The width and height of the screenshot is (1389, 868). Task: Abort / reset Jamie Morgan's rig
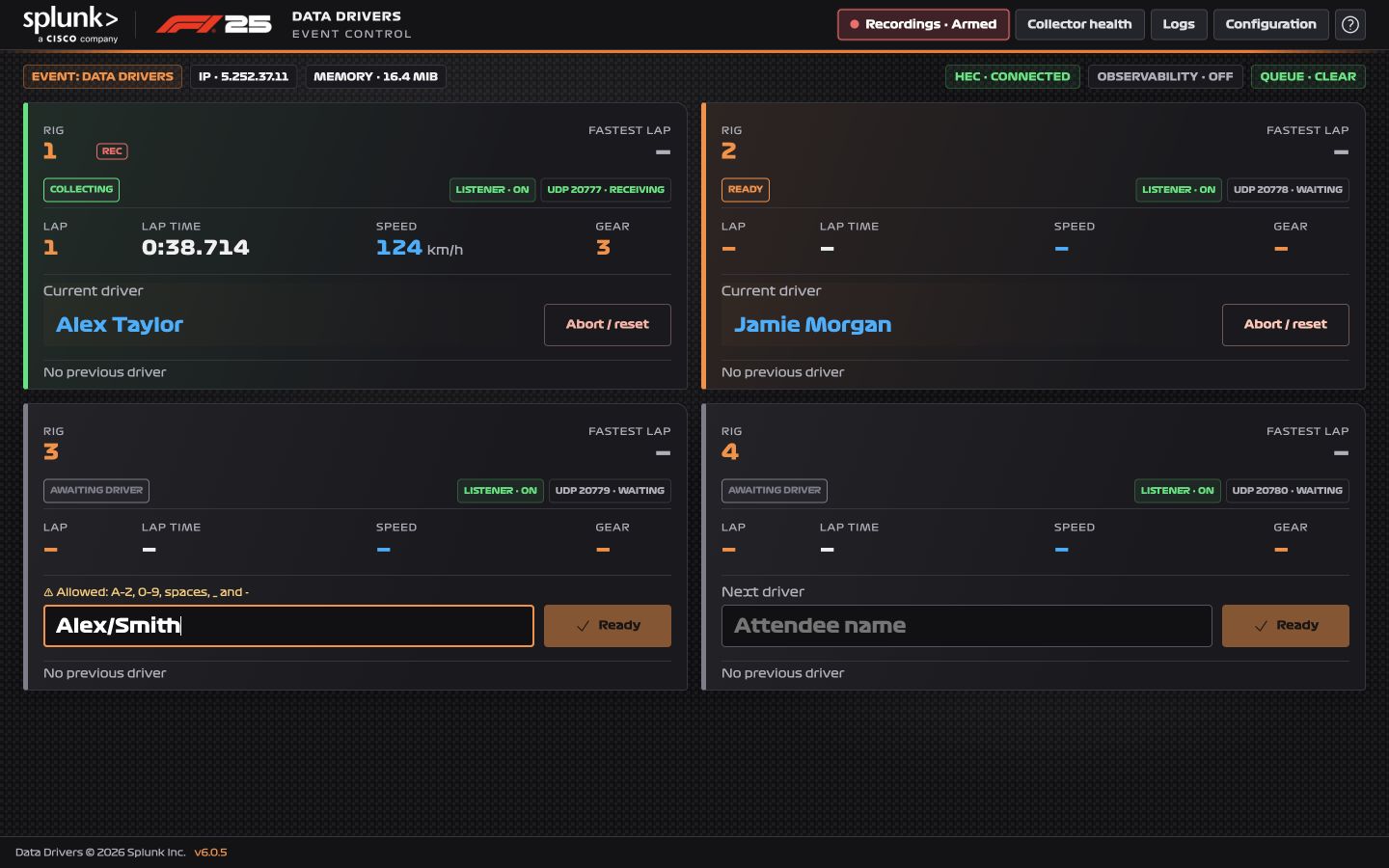pyautogui.click(x=1286, y=325)
